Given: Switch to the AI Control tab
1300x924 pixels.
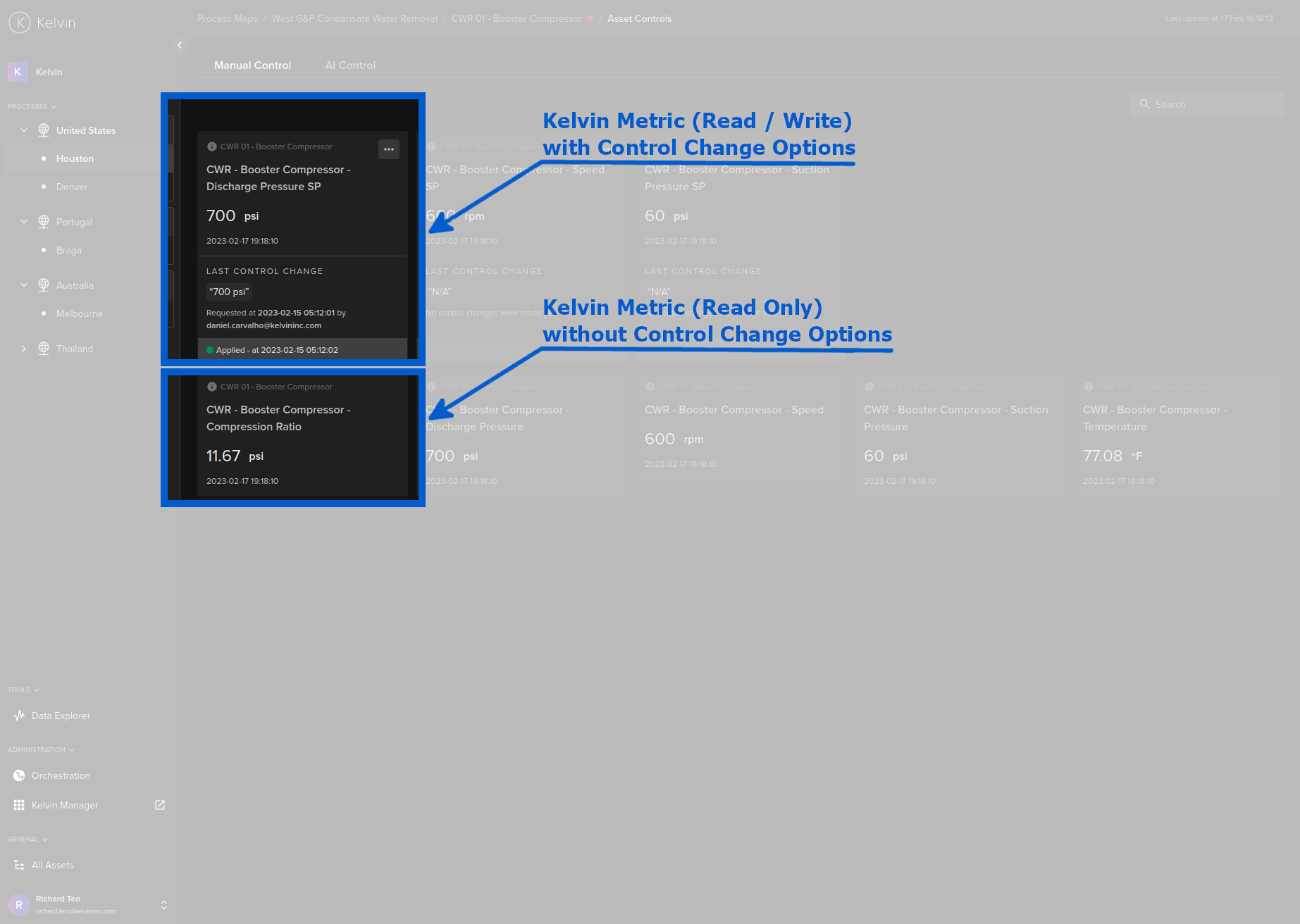Looking at the screenshot, I should click(x=350, y=65).
